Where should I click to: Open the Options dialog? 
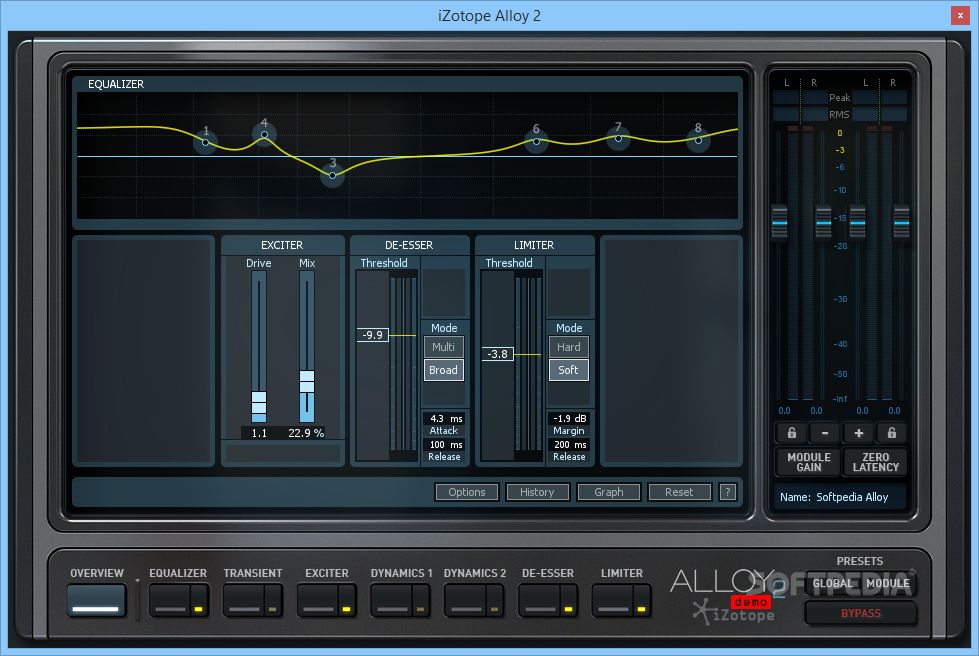(x=466, y=492)
